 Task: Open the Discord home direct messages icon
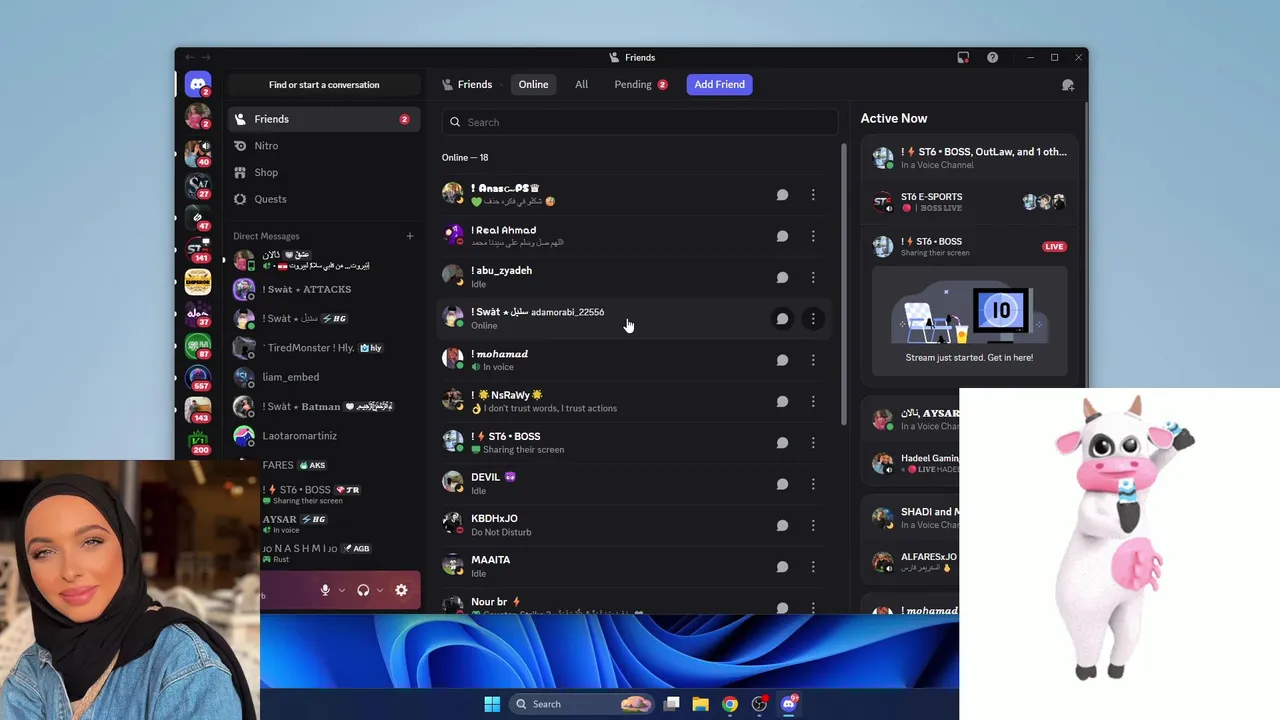[x=198, y=85]
